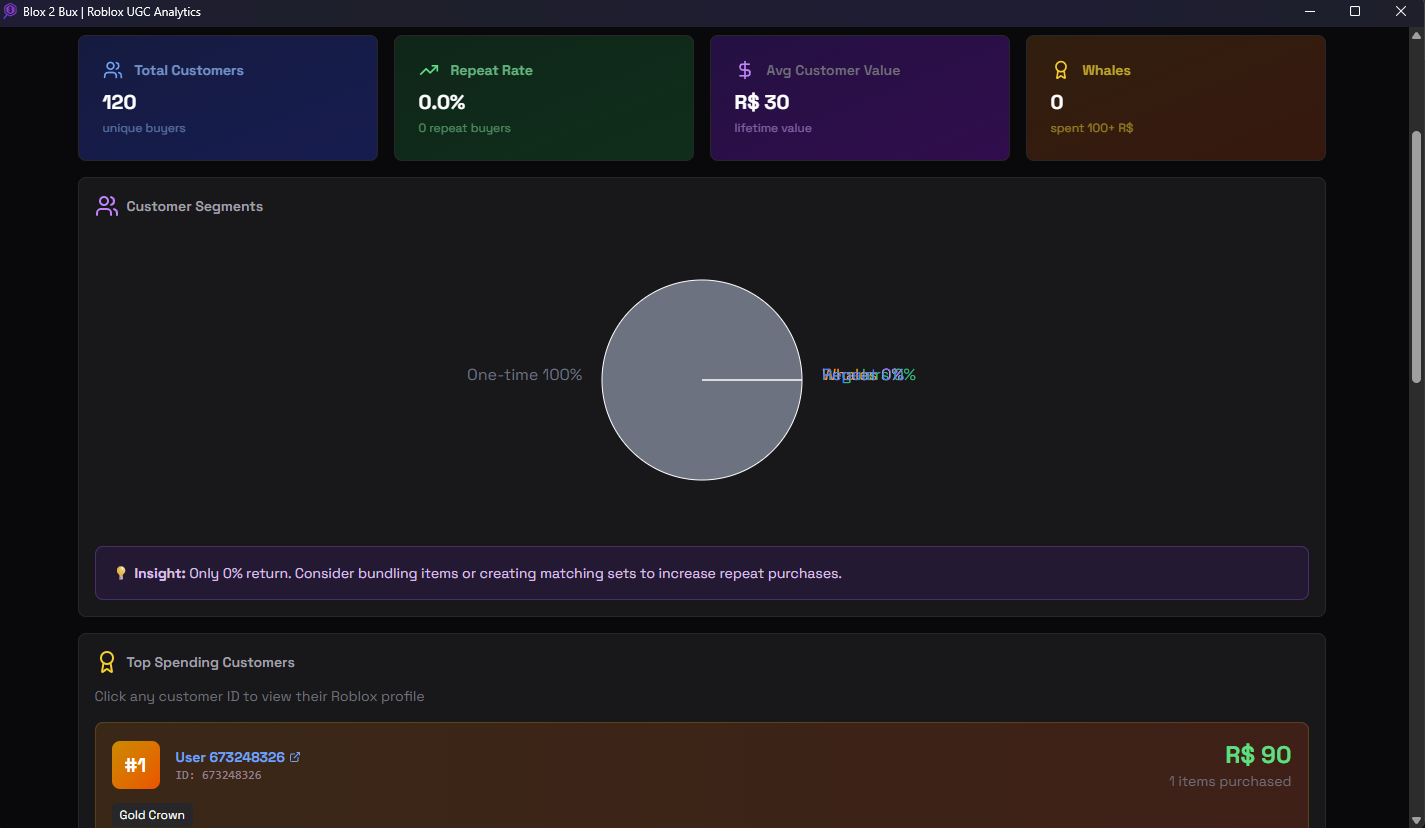The image size is (1425, 828).
Task: Click the Insight recommendation banner
Action: (x=702, y=572)
